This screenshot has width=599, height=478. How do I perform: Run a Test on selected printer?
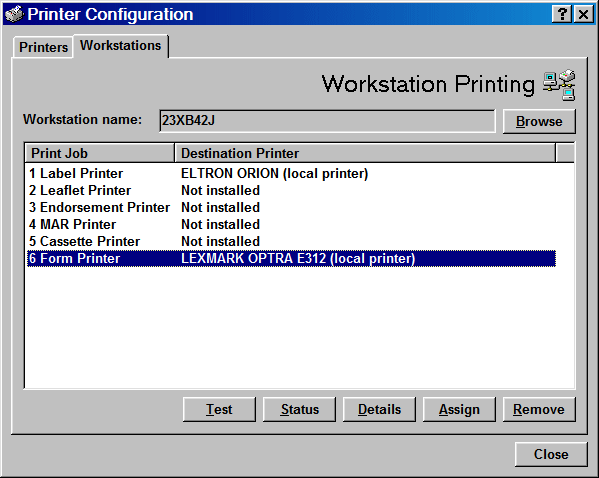pos(219,410)
